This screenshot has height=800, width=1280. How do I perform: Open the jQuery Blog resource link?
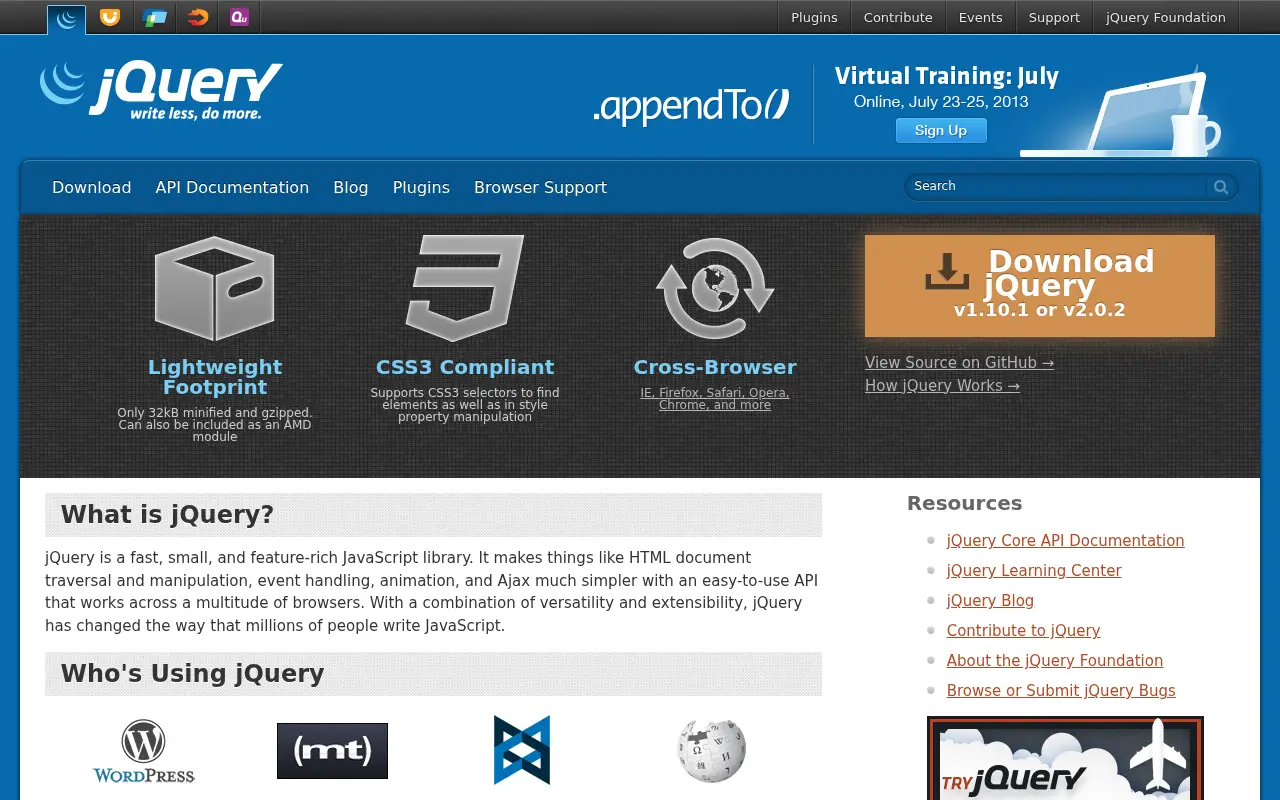coord(990,601)
